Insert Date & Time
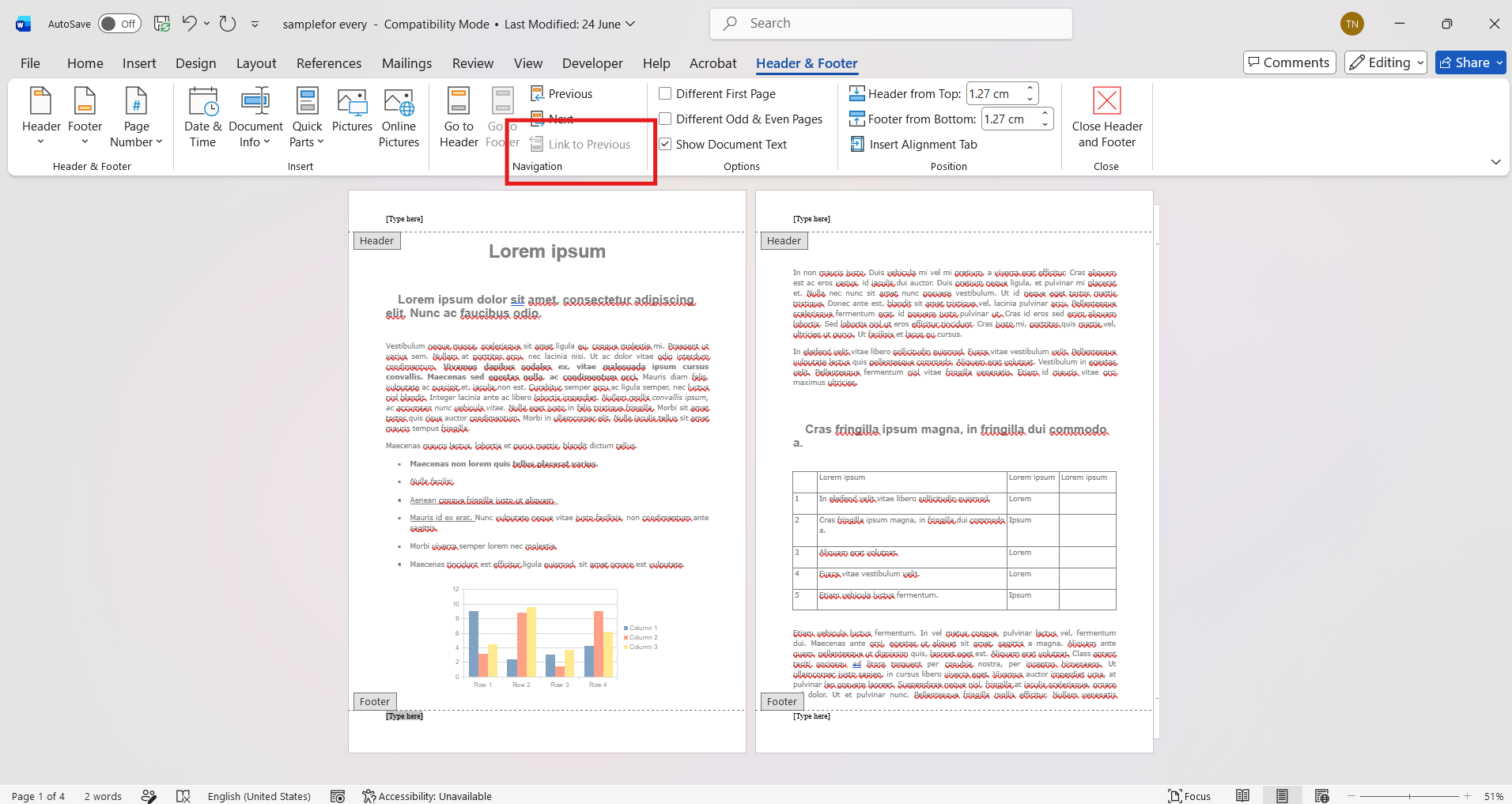This screenshot has height=804, width=1512. click(202, 116)
